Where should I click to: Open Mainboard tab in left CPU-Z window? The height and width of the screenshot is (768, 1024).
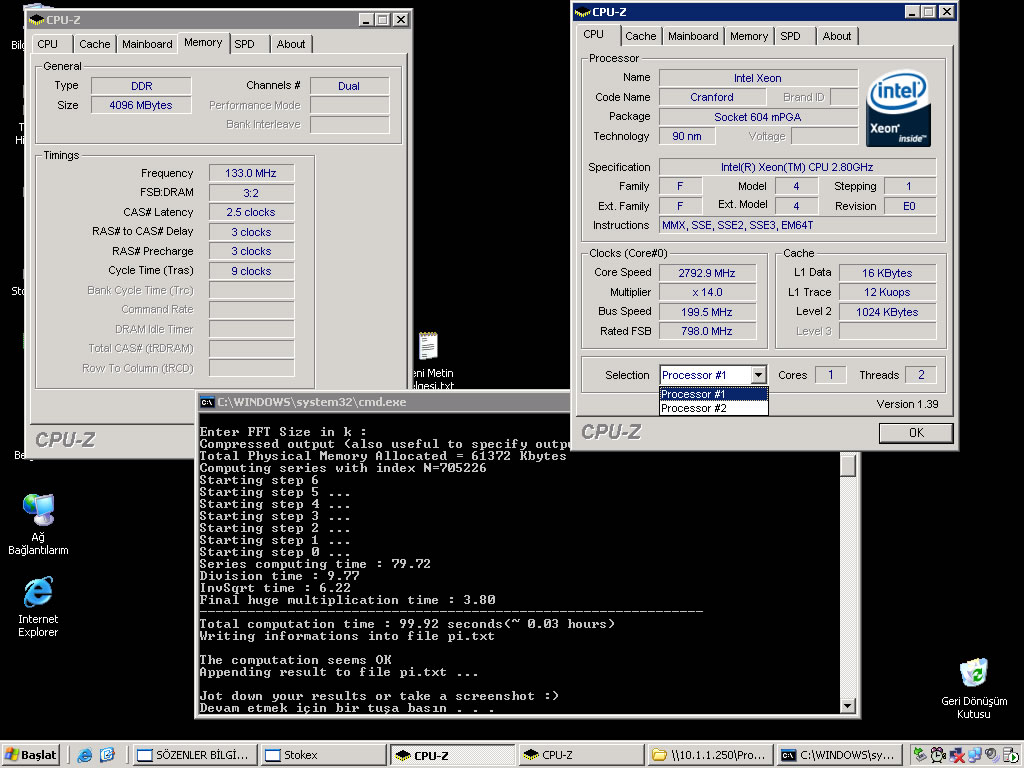point(147,44)
